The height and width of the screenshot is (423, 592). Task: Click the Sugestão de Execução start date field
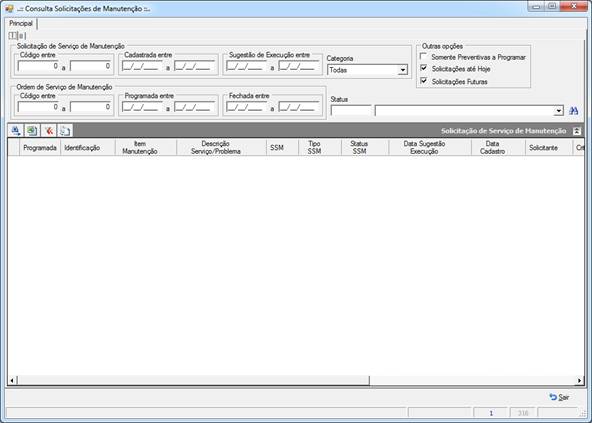247,66
